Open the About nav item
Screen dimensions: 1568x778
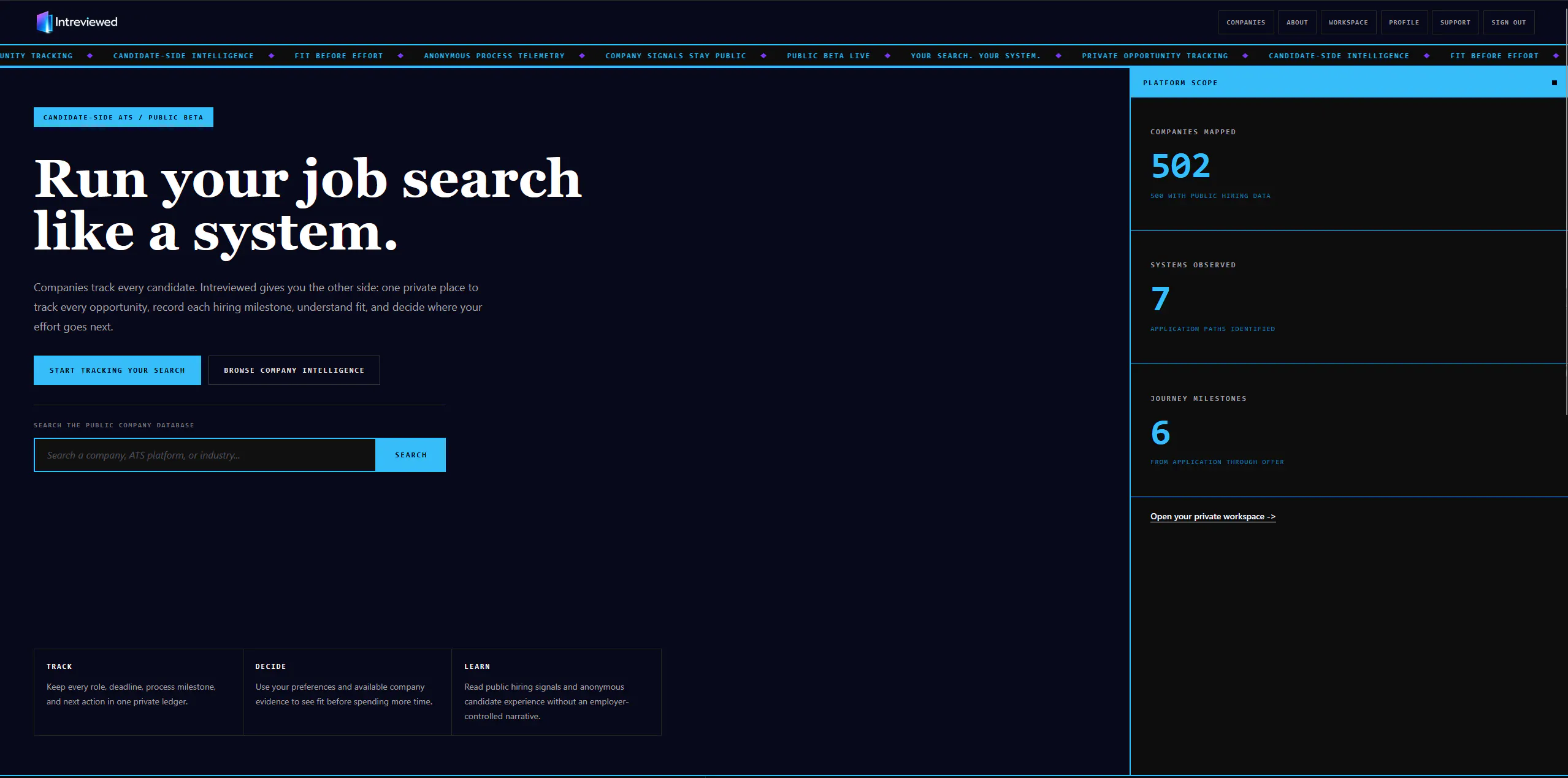pos(1297,22)
